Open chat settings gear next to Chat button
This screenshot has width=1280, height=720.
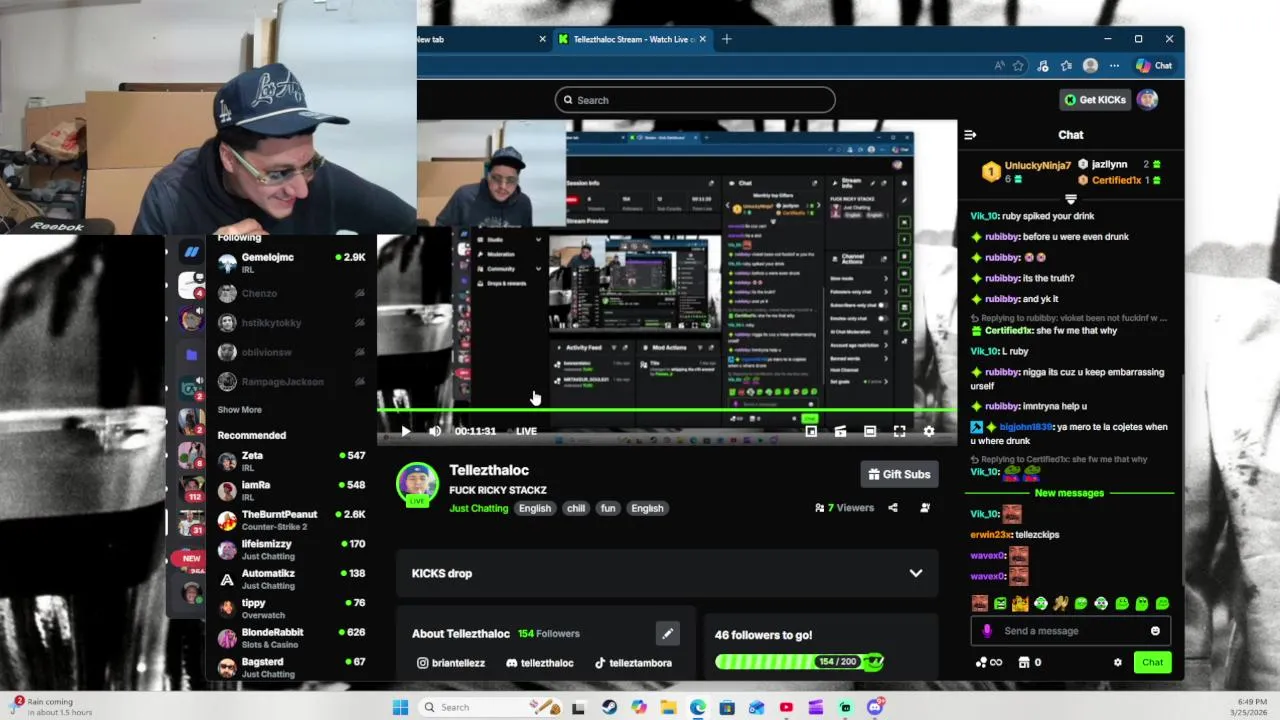[1118, 662]
